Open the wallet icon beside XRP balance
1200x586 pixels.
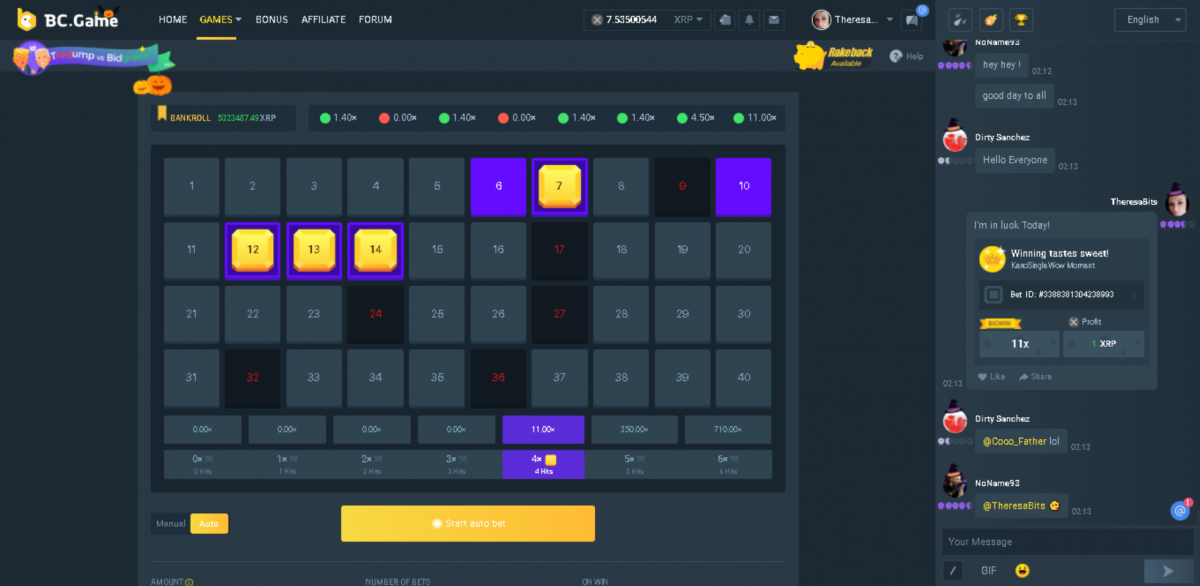tap(725, 20)
